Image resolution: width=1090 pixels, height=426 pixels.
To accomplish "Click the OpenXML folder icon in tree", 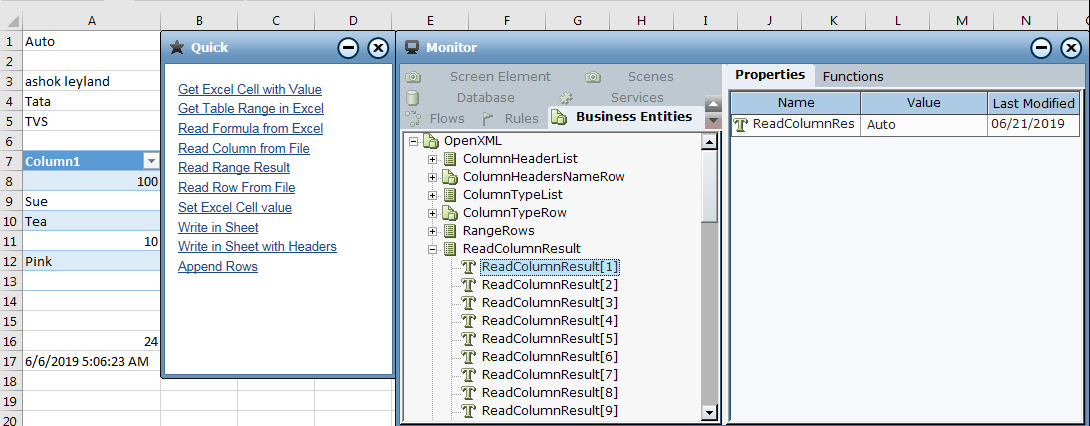I will tap(431, 141).
